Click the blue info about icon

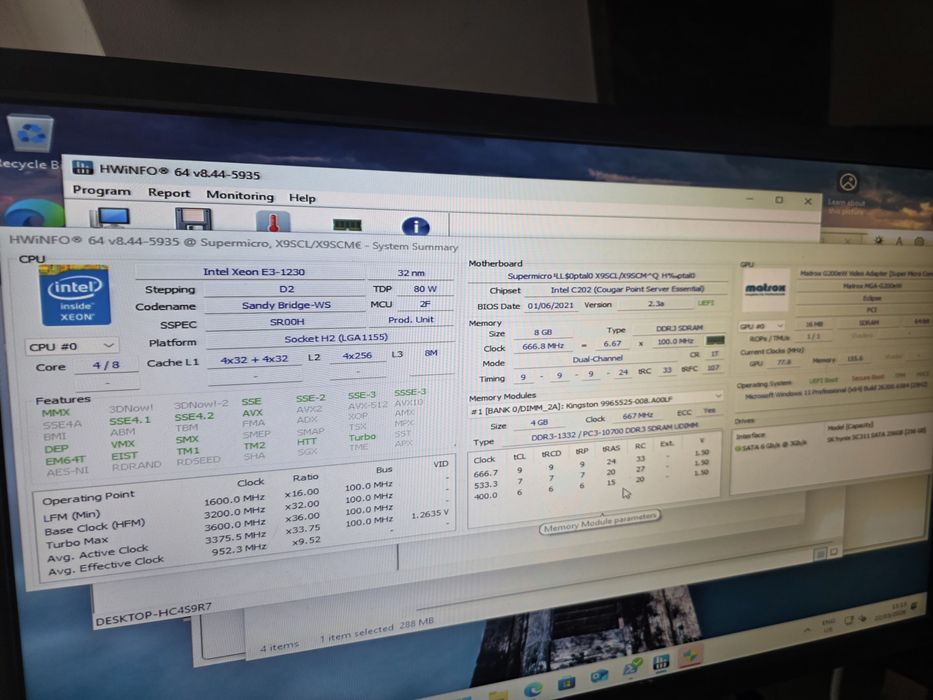(x=415, y=226)
